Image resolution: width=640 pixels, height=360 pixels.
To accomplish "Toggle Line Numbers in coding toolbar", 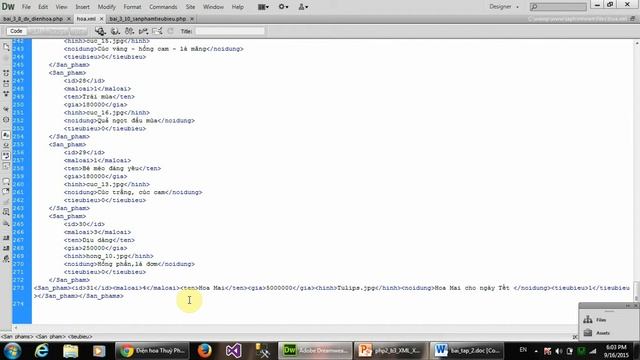I will (6, 135).
